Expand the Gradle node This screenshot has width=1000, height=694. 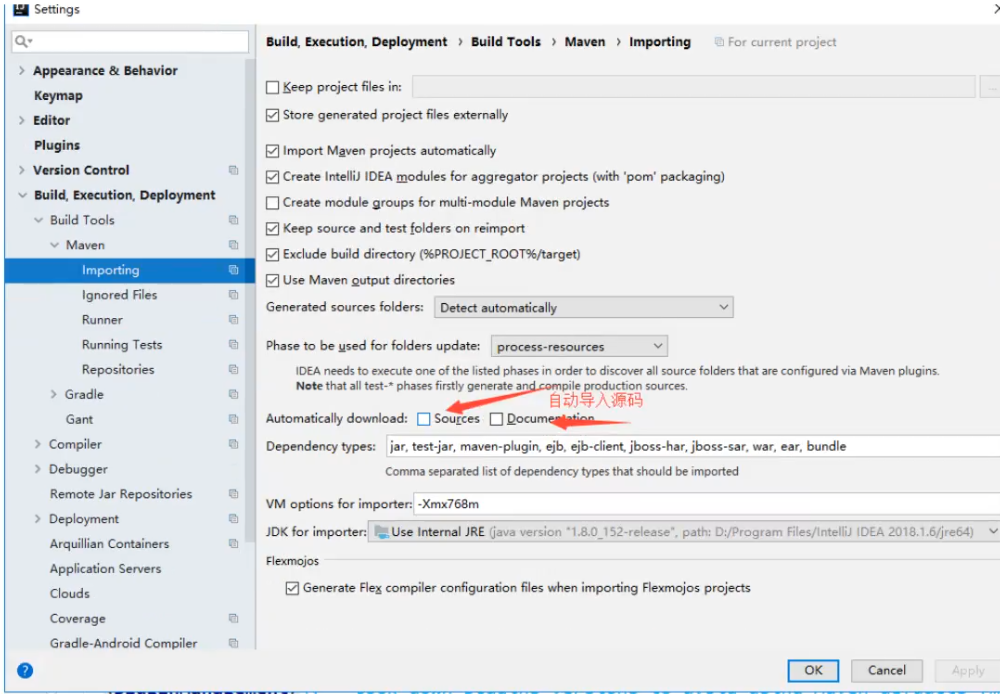[54, 394]
